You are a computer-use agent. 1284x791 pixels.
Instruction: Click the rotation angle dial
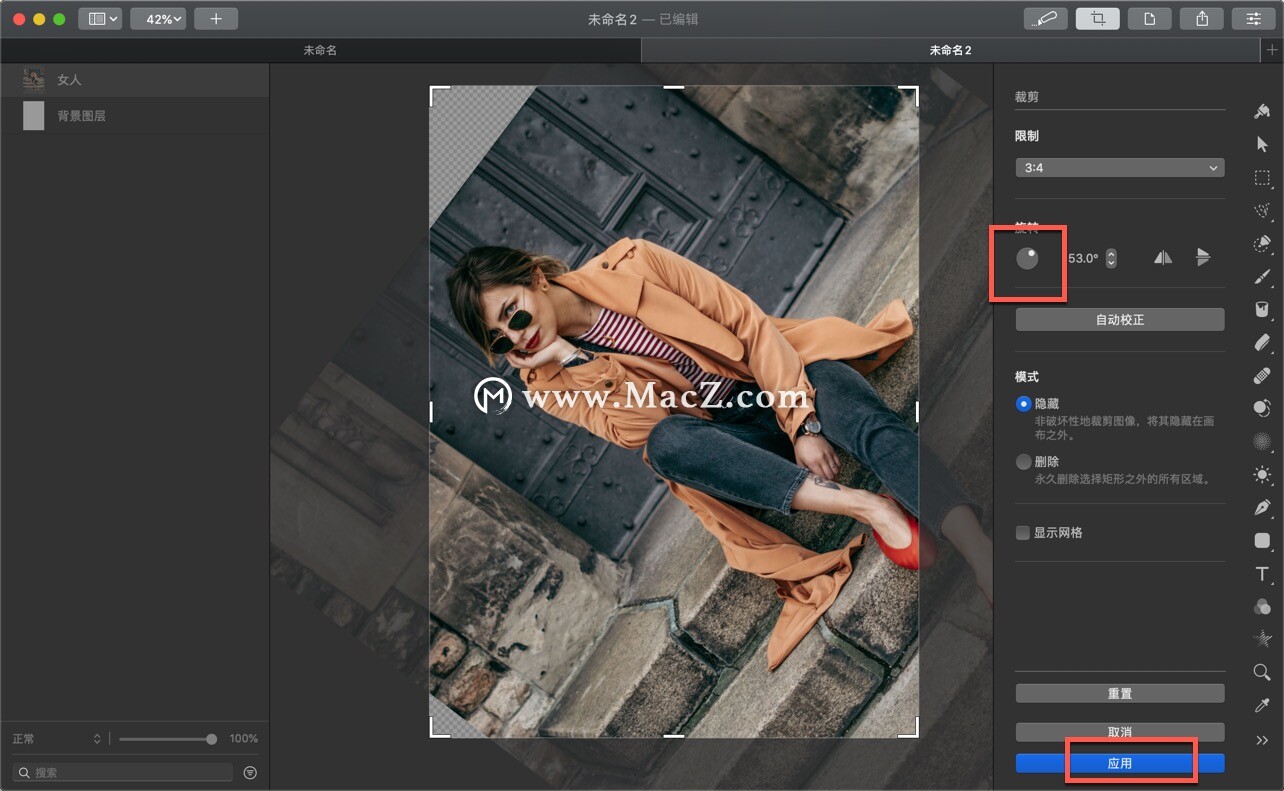(x=1027, y=258)
